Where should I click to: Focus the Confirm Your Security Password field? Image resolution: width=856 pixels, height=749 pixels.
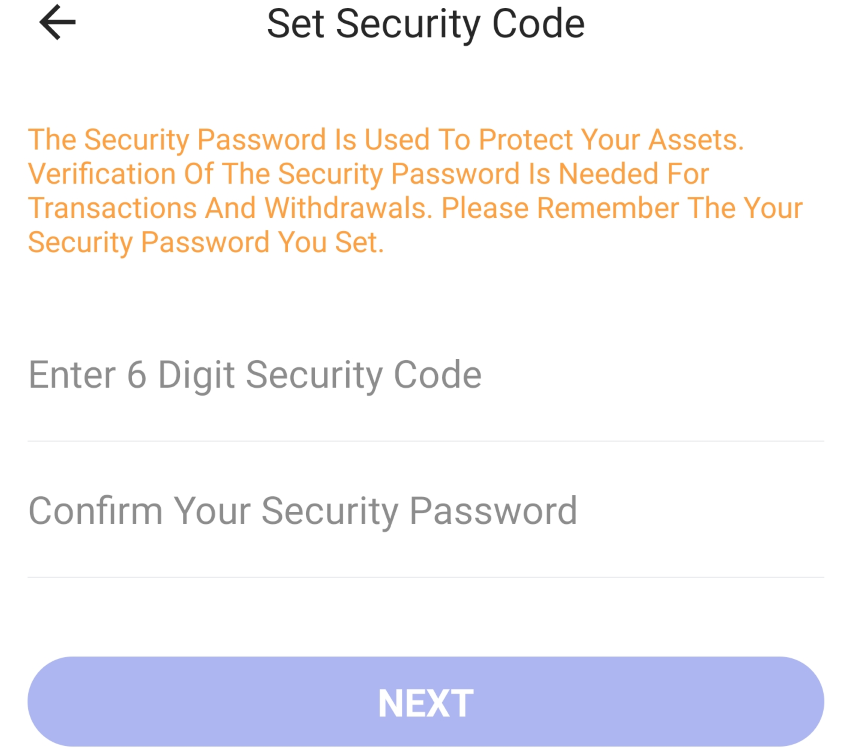click(425, 511)
